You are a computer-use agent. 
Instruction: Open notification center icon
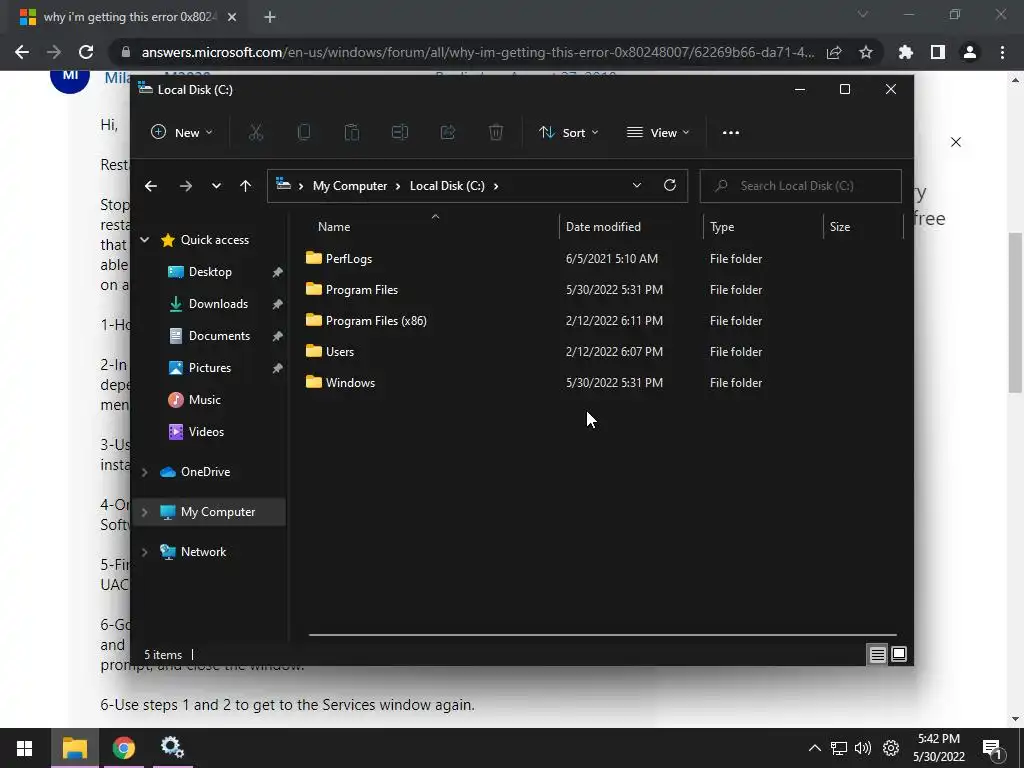pos(992,749)
